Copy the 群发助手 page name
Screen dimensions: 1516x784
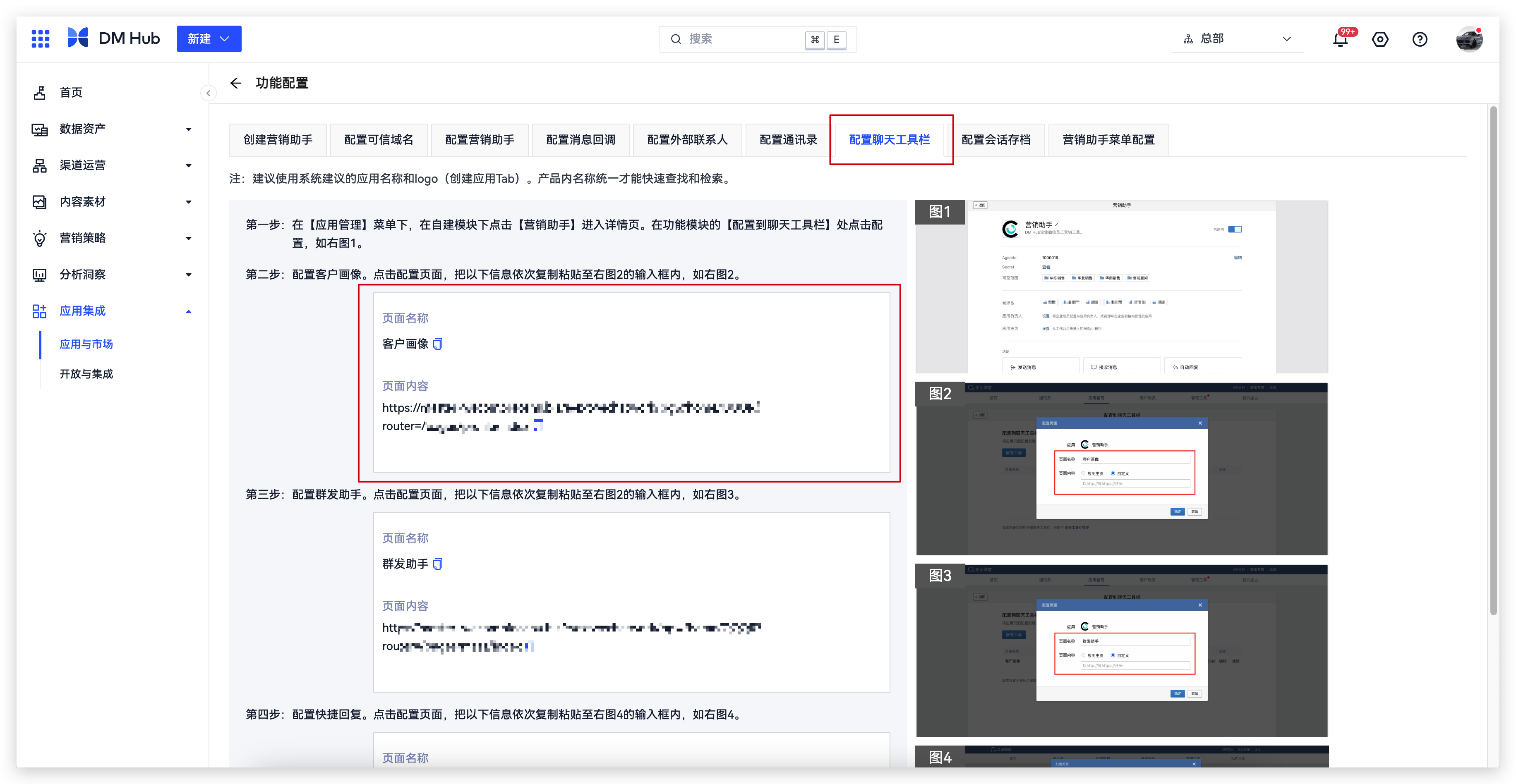click(438, 564)
